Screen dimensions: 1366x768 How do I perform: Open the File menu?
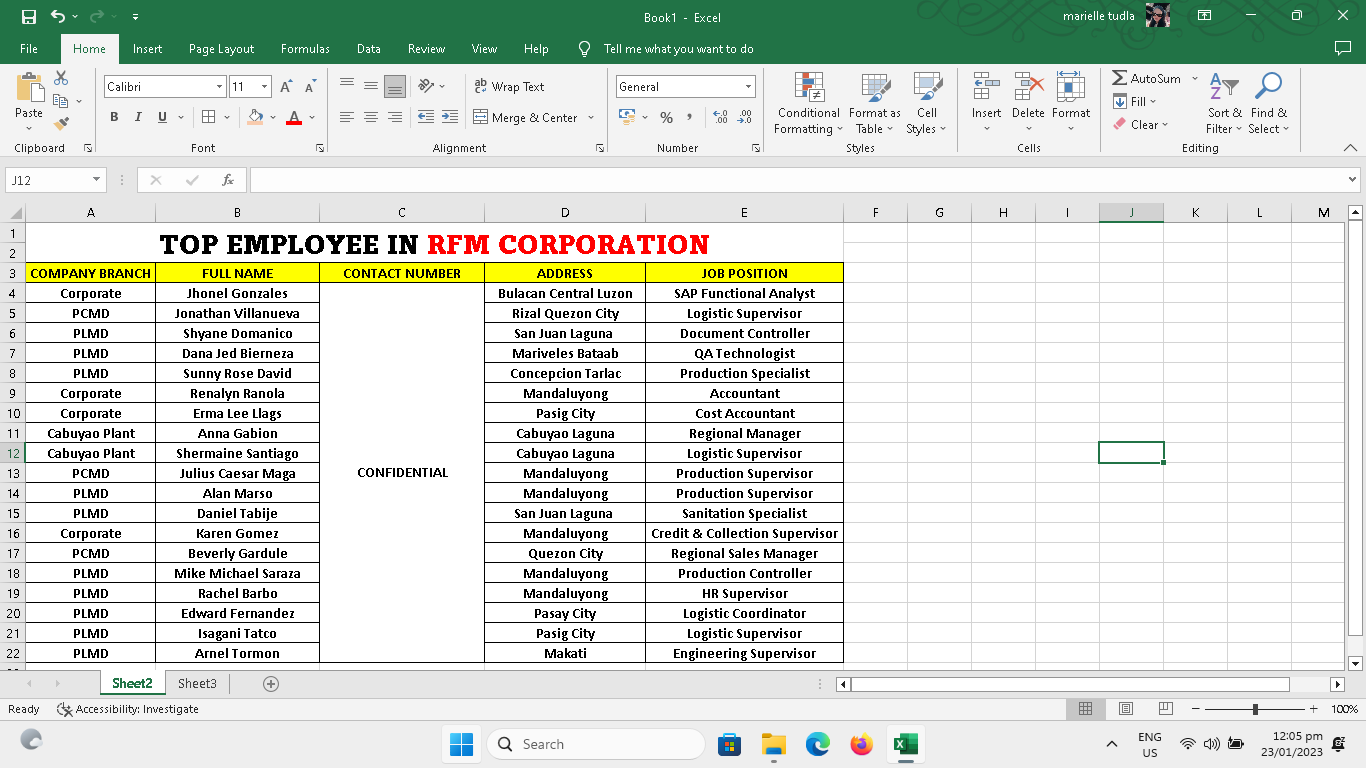tap(29, 49)
